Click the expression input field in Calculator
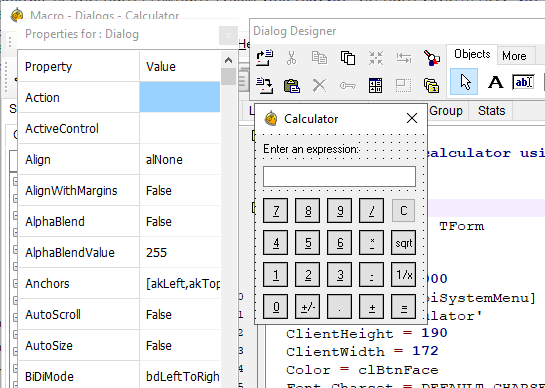 (339, 176)
